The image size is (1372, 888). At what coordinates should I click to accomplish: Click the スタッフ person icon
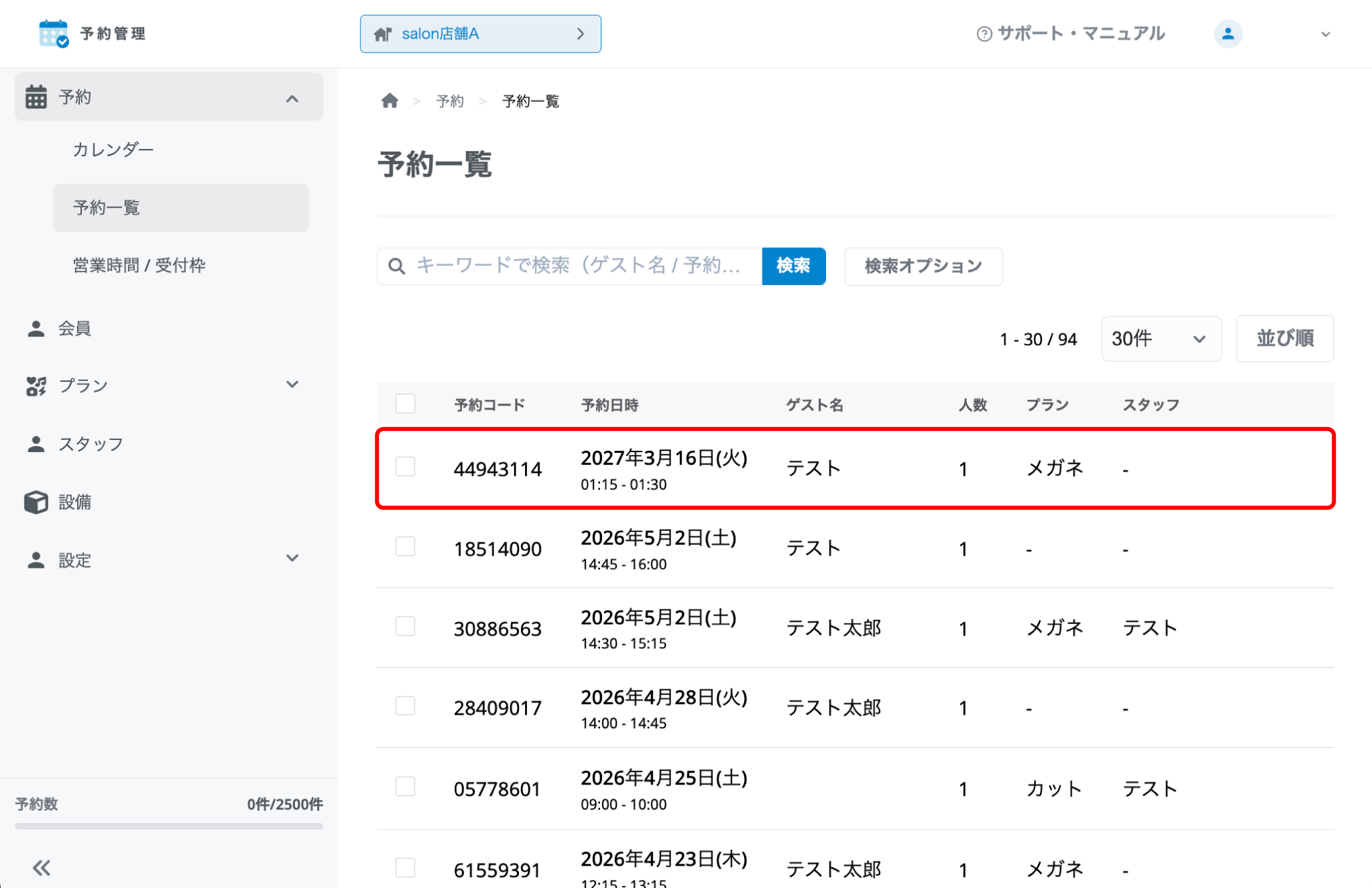(x=36, y=444)
